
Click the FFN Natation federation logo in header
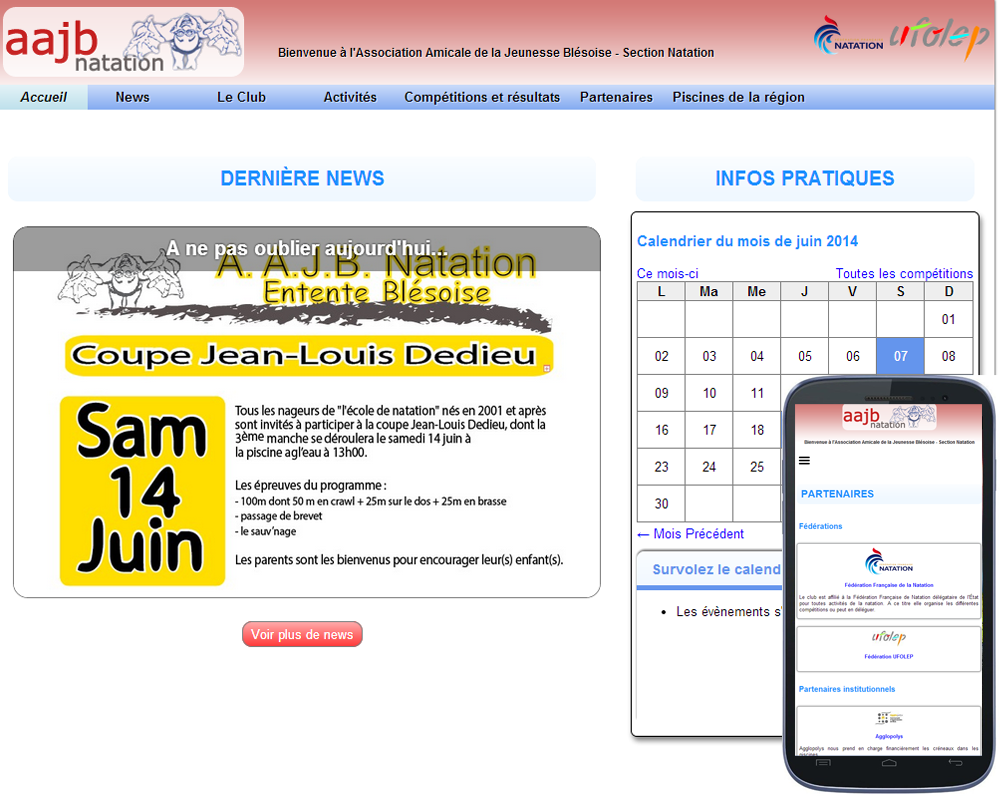click(848, 36)
